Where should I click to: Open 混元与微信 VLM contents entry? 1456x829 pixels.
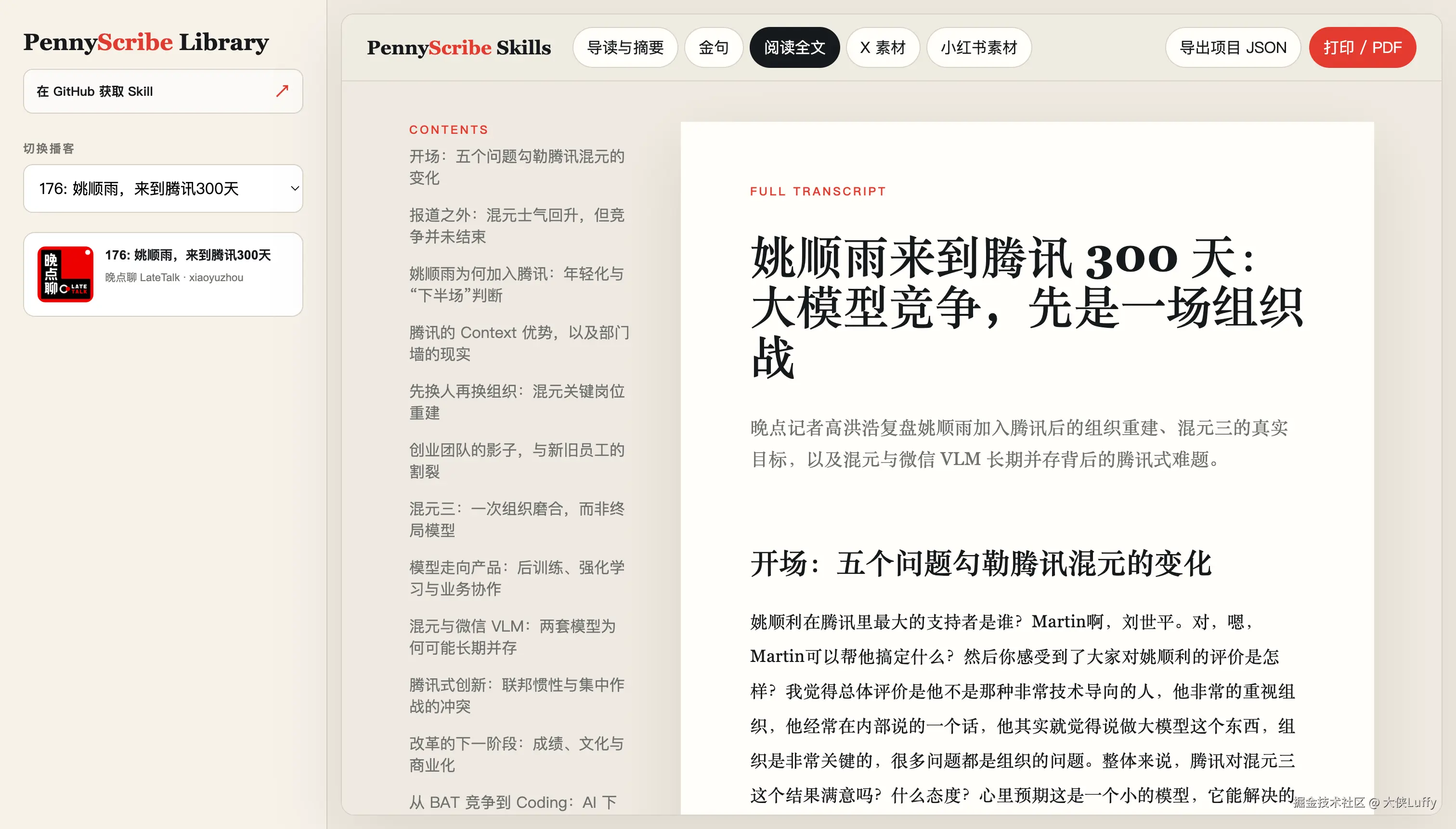[512, 636]
